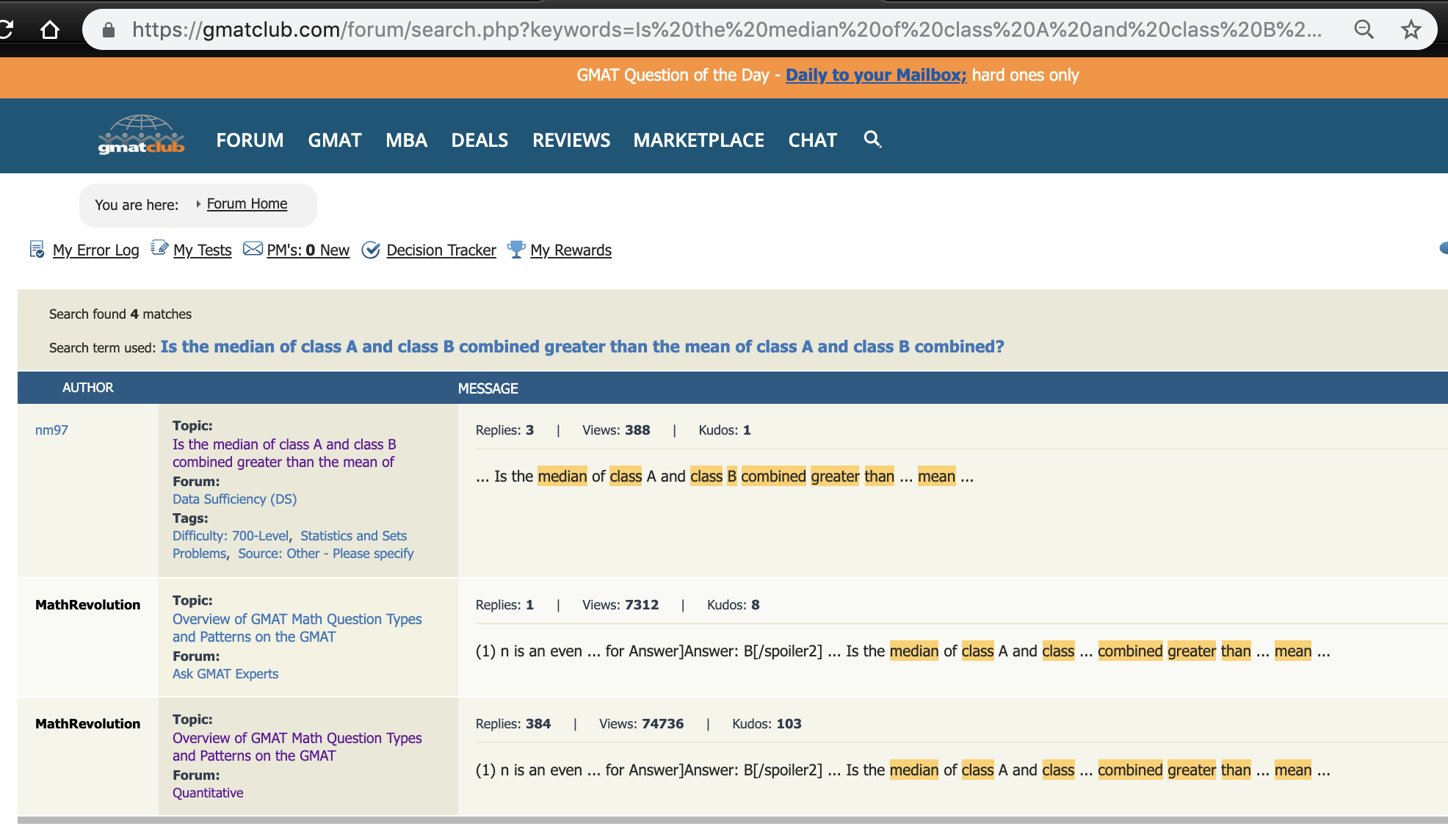Open the FORUM menu
Screen dimensions: 1448x840
[x=250, y=140]
